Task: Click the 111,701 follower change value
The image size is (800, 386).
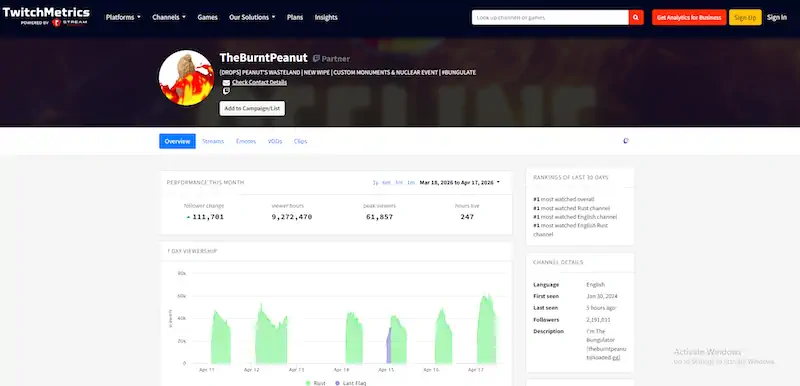Action: coord(208,217)
